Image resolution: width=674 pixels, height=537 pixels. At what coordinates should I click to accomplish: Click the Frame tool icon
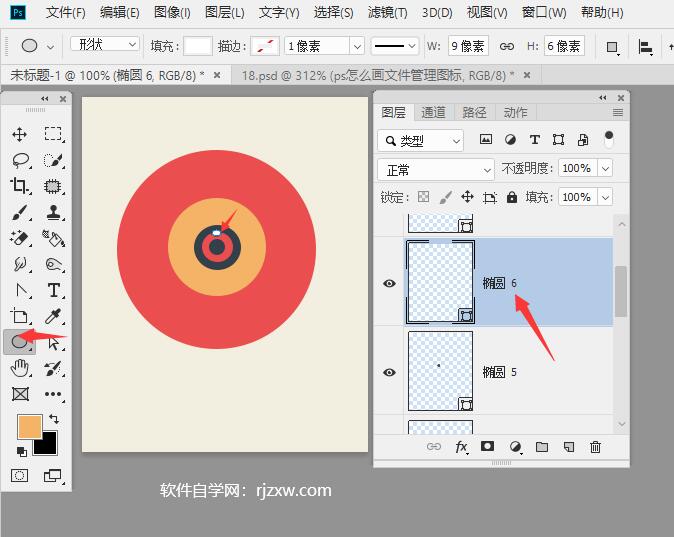coord(20,394)
